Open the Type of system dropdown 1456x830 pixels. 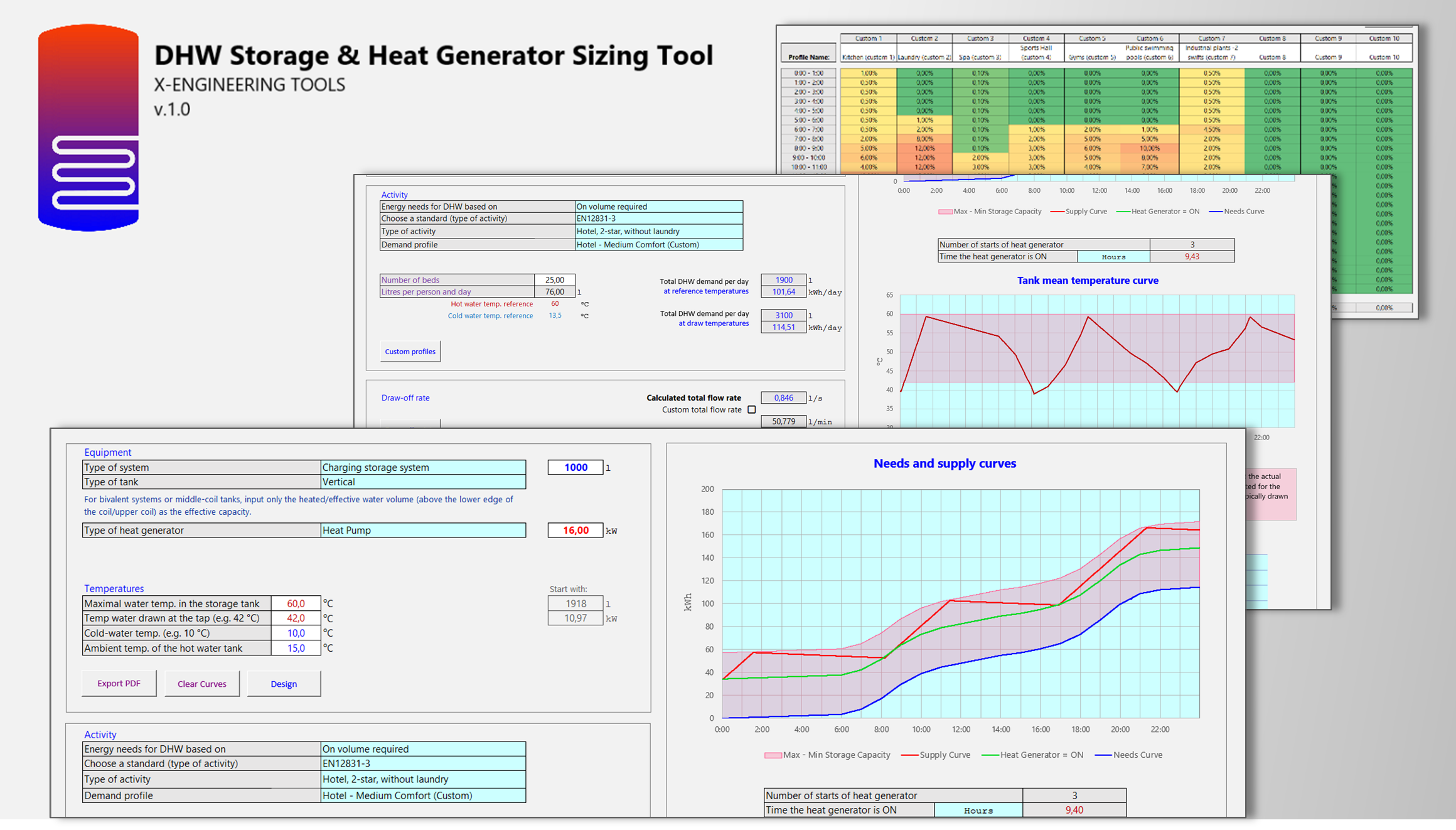click(x=422, y=467)
